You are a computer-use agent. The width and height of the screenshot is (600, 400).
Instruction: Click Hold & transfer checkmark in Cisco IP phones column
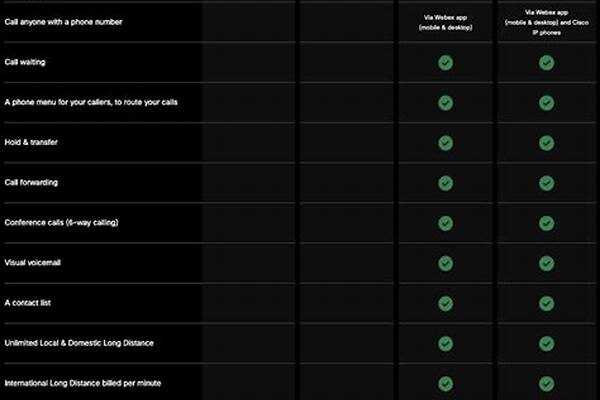tap(546, 142)
